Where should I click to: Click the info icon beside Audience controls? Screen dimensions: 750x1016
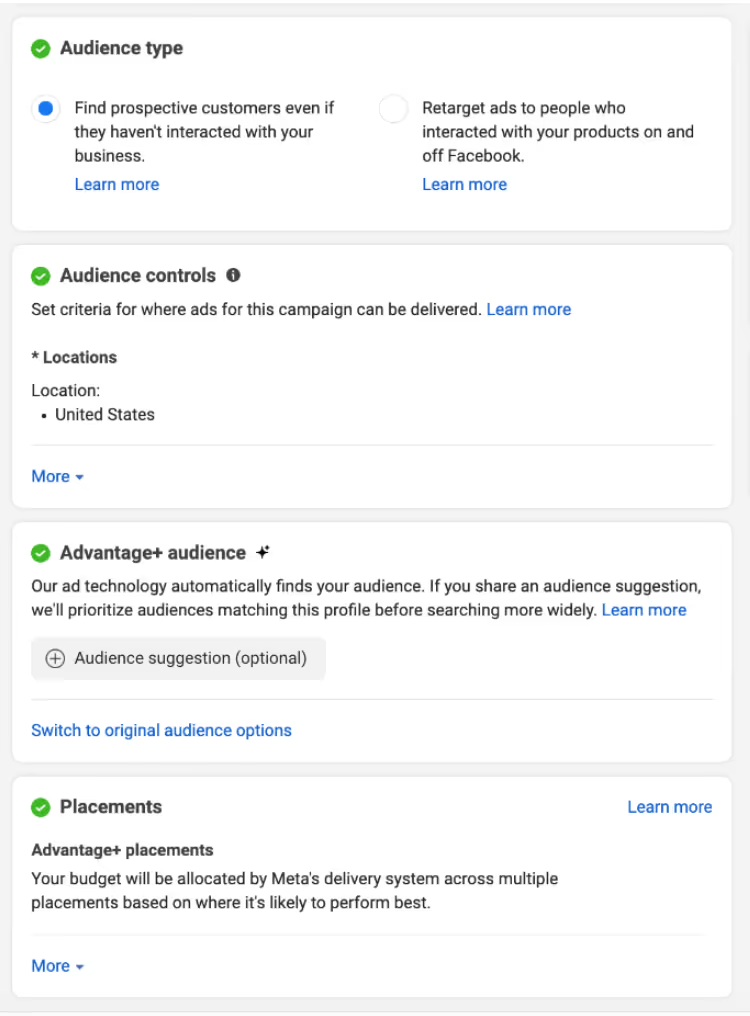233,275
